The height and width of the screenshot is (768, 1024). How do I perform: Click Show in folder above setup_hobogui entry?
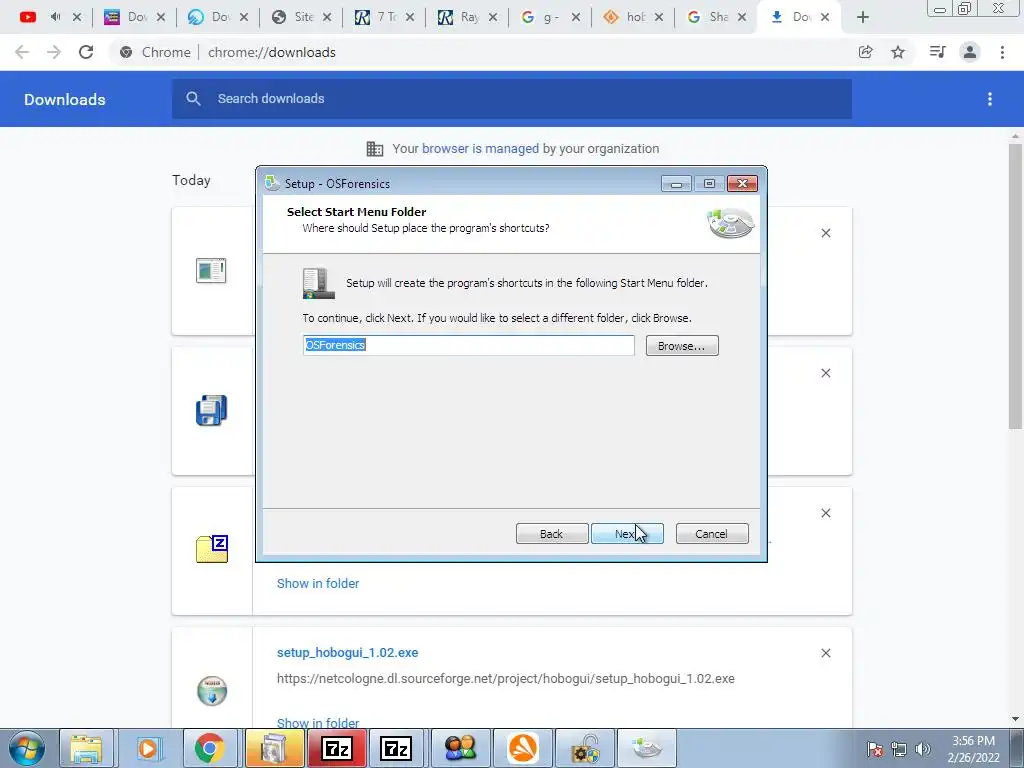coord(318,583)
